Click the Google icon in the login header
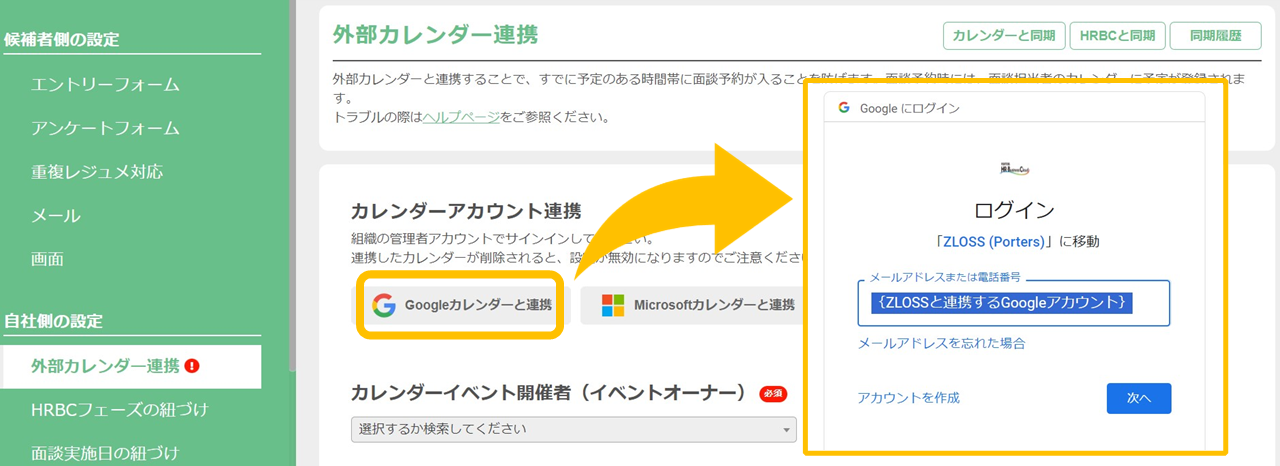The height and width of the screenshot is (466, 1280). tap(844, 108)
